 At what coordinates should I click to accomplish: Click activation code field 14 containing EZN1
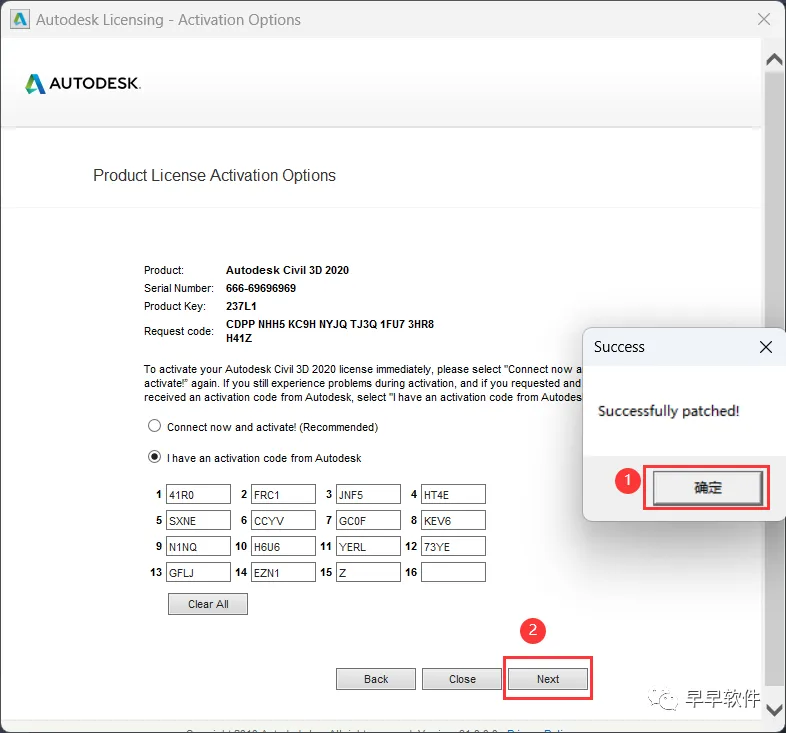(x=283, y=573)
